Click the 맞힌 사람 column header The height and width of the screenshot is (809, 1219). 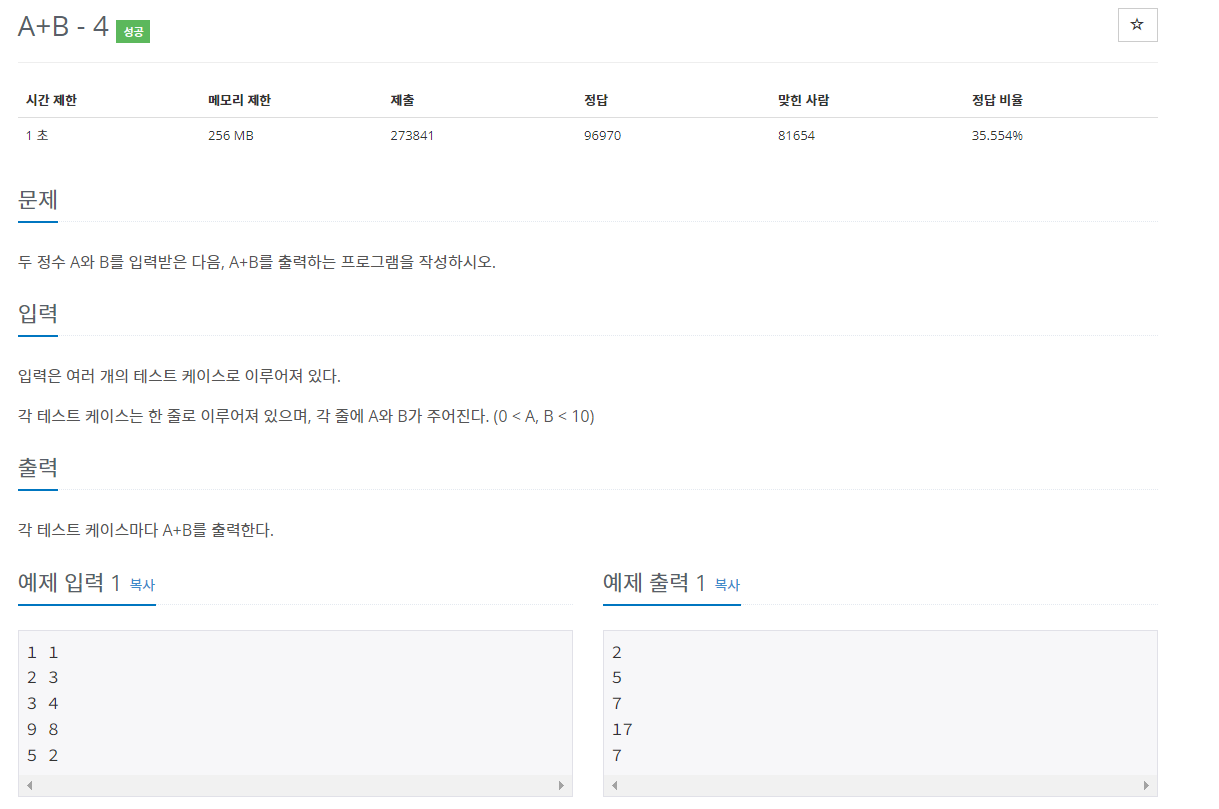803,100
